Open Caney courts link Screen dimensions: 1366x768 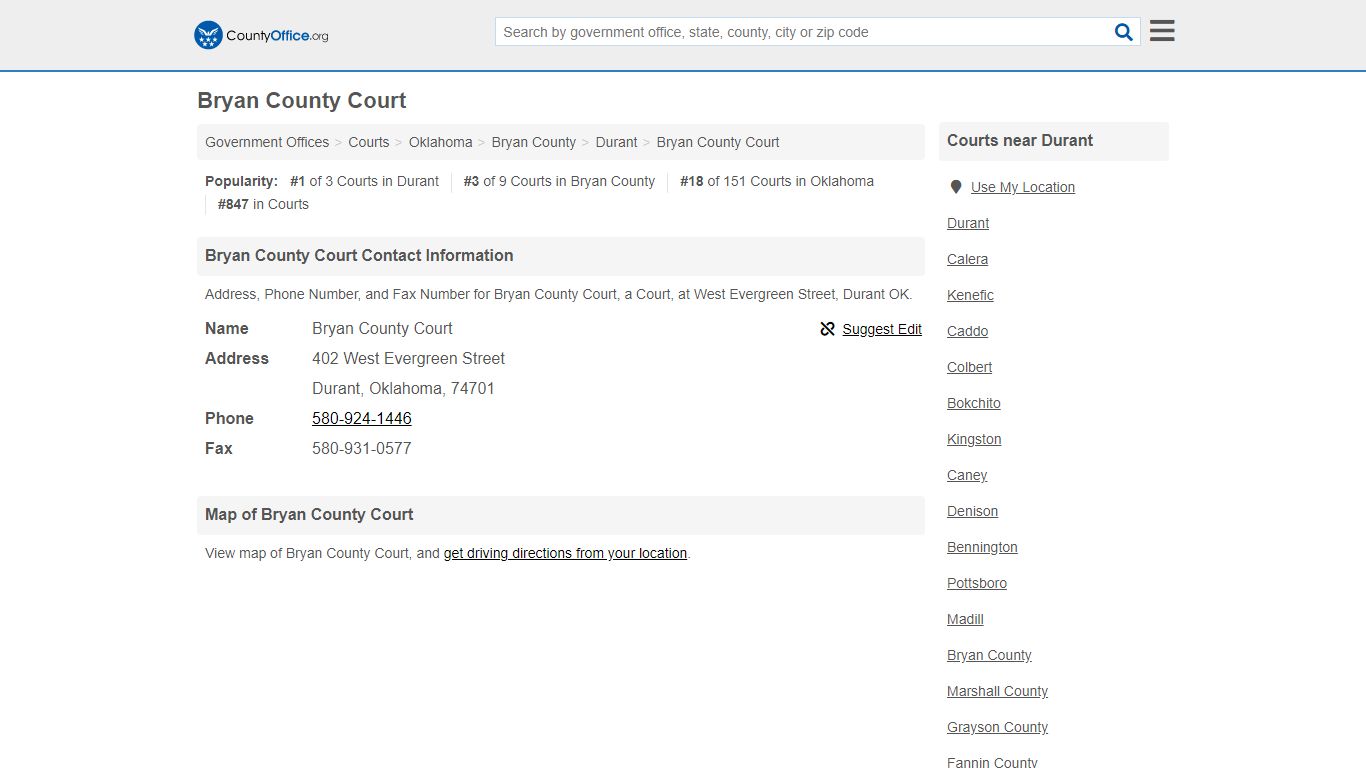pos(967,475)
